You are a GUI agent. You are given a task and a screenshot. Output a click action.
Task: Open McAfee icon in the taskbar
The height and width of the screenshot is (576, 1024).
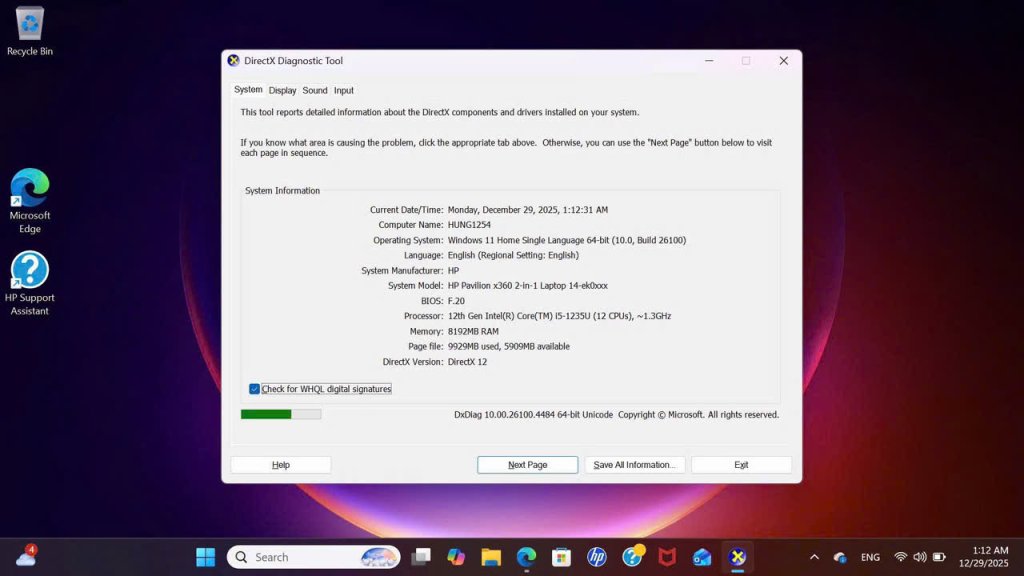[x=667, y=557]
